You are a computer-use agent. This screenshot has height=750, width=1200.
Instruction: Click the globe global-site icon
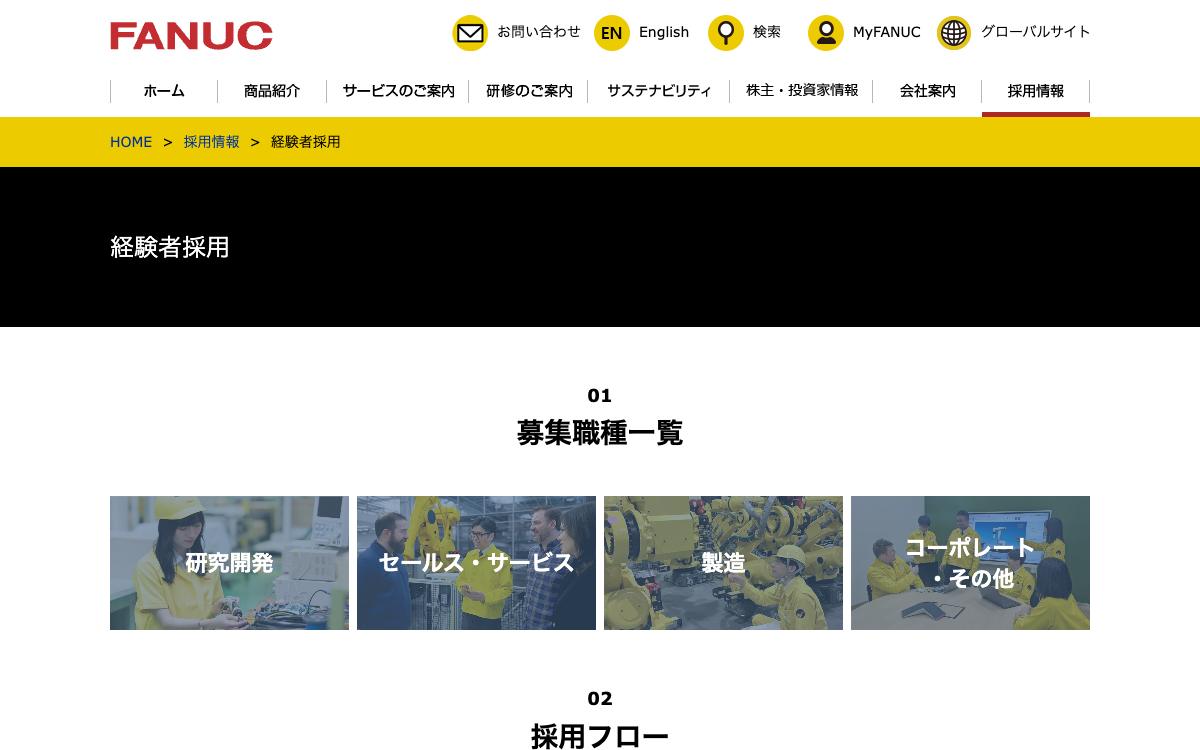click(954, 33)
